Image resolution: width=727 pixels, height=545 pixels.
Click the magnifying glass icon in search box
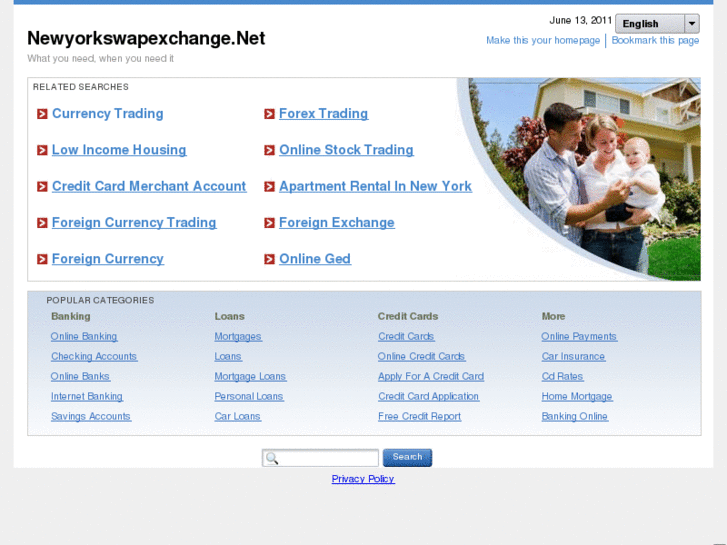pyautogui.click(x=272, y=458)
